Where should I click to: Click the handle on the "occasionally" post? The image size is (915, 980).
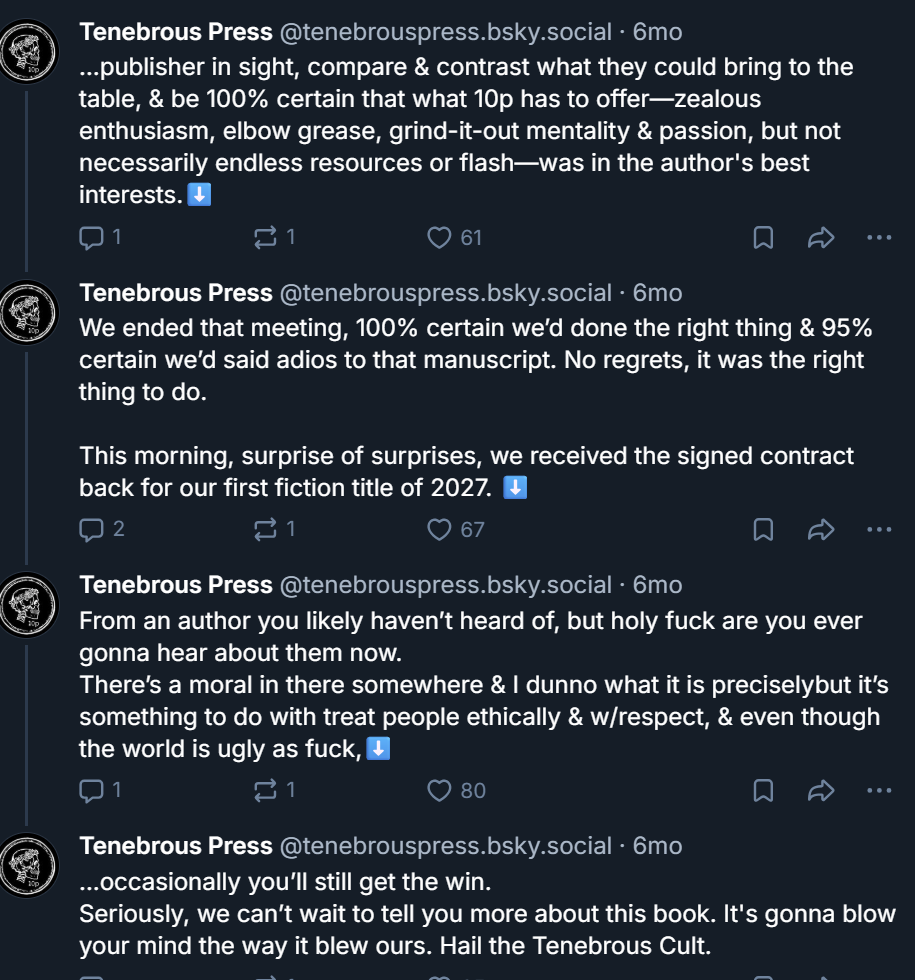coord(445,846)
